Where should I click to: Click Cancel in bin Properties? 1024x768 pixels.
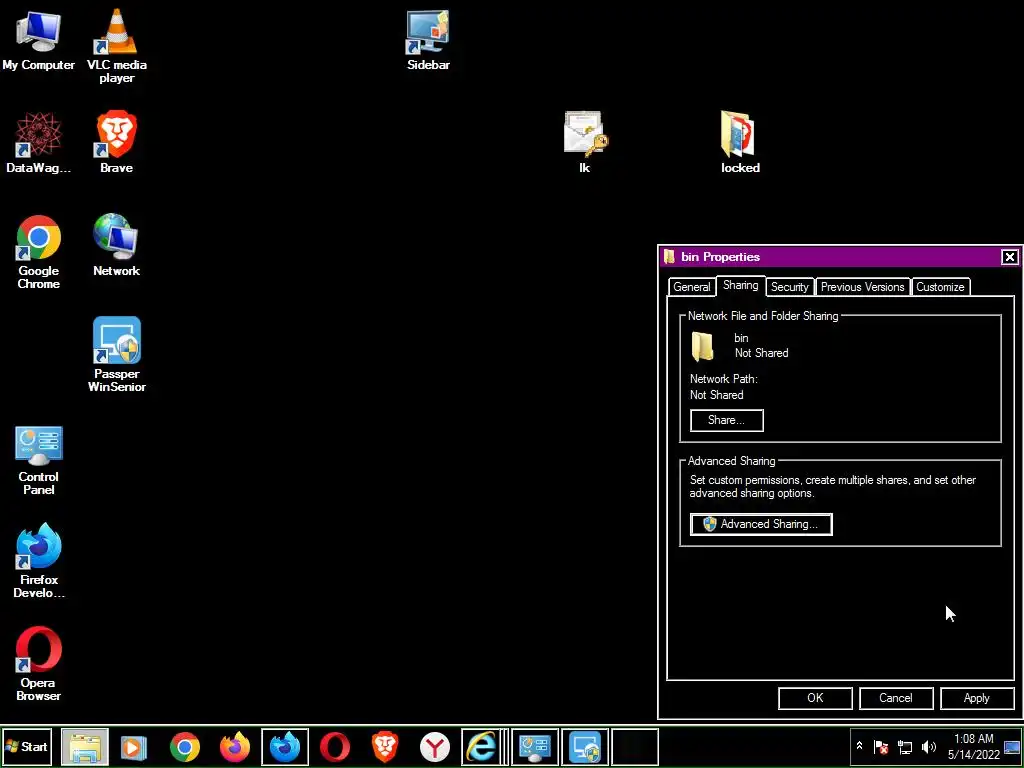click(896, 697)
